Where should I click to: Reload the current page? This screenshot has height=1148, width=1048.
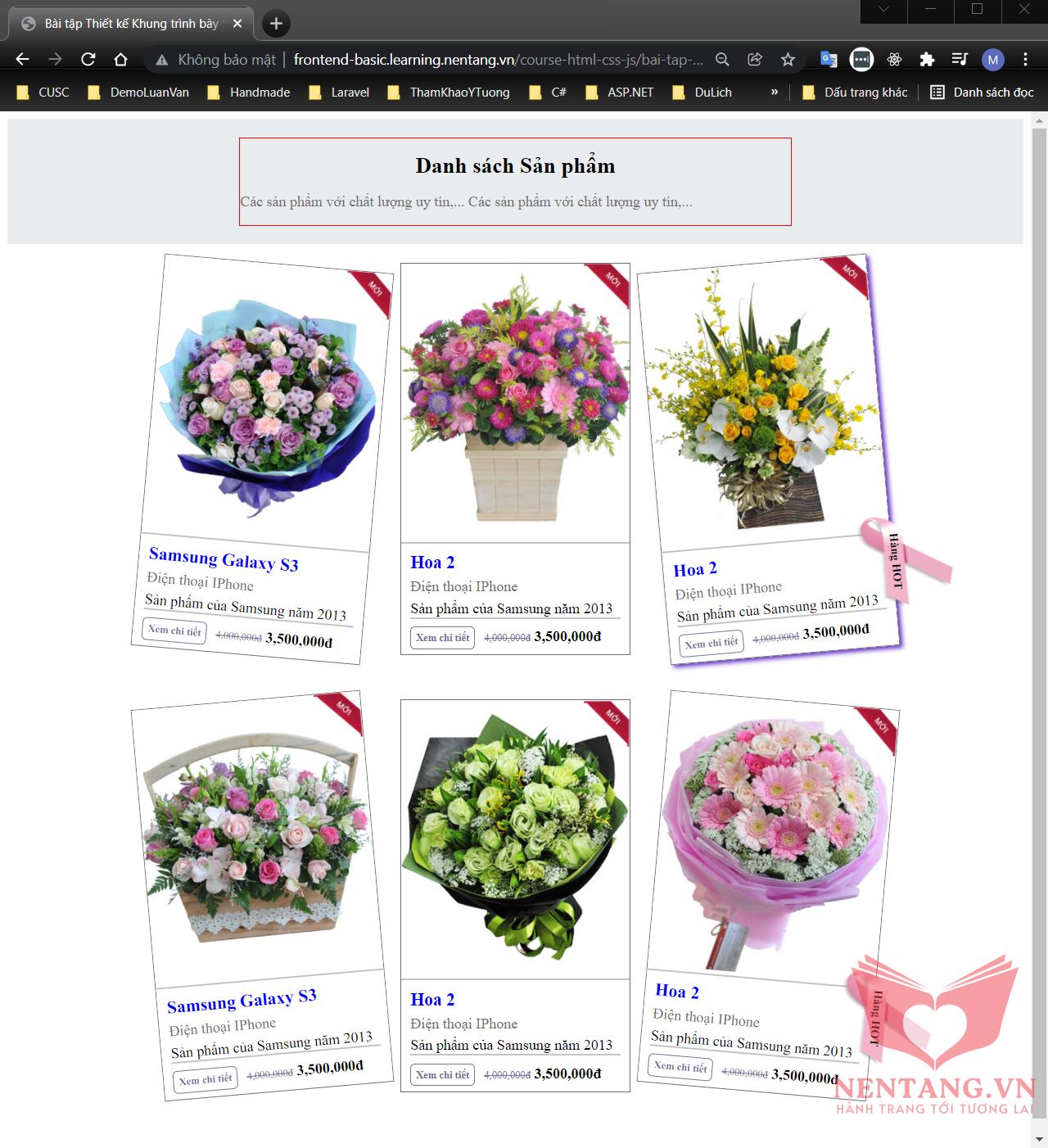88,59
